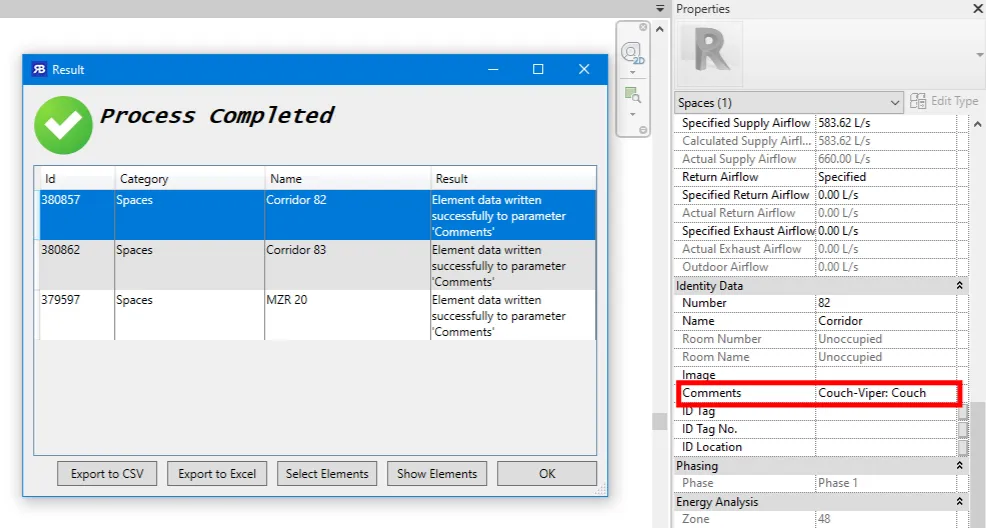The height and width of the screenshot is (528, 986).
Task: Click the Edit Type label
Action: (x=954, y=101)
